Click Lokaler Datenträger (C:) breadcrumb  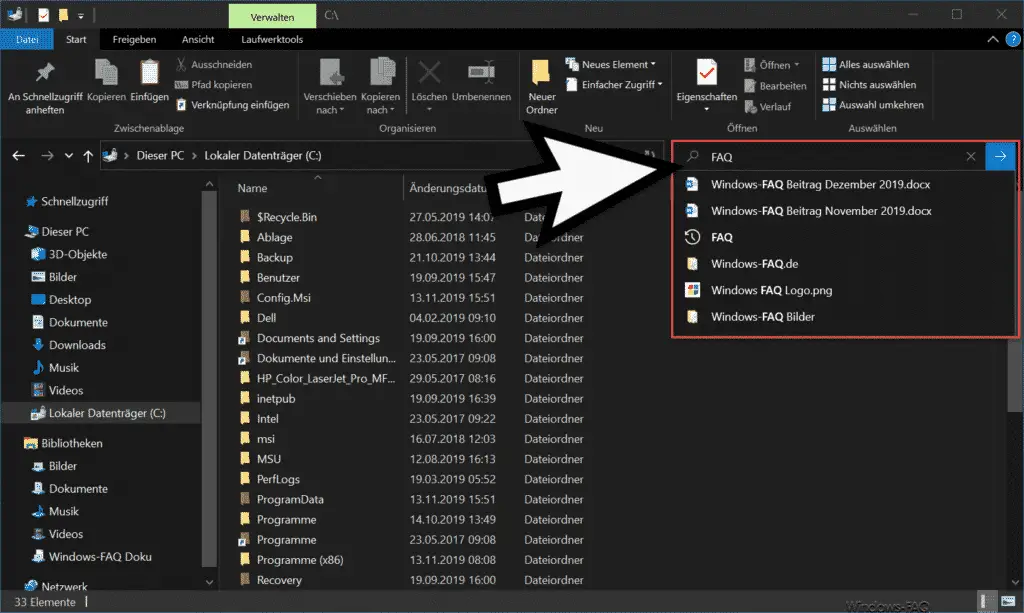tap(263, 156)
